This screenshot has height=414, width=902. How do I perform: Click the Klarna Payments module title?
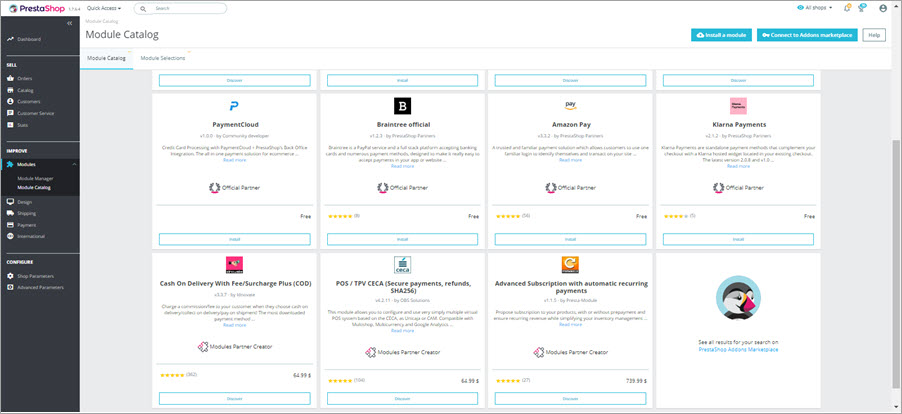coord(738,124)
